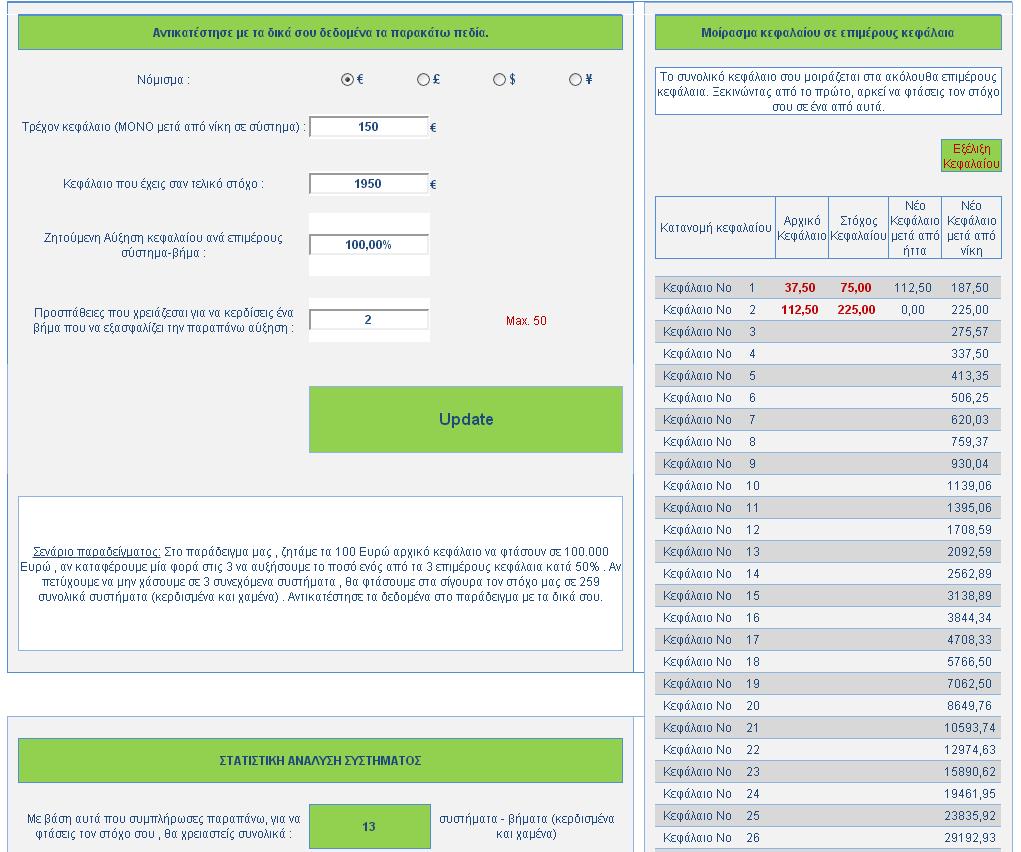Image resolution: width=1021 pixels, height=852 pixels.
Task: Click the value 2562,89
Action: point(969,574)
